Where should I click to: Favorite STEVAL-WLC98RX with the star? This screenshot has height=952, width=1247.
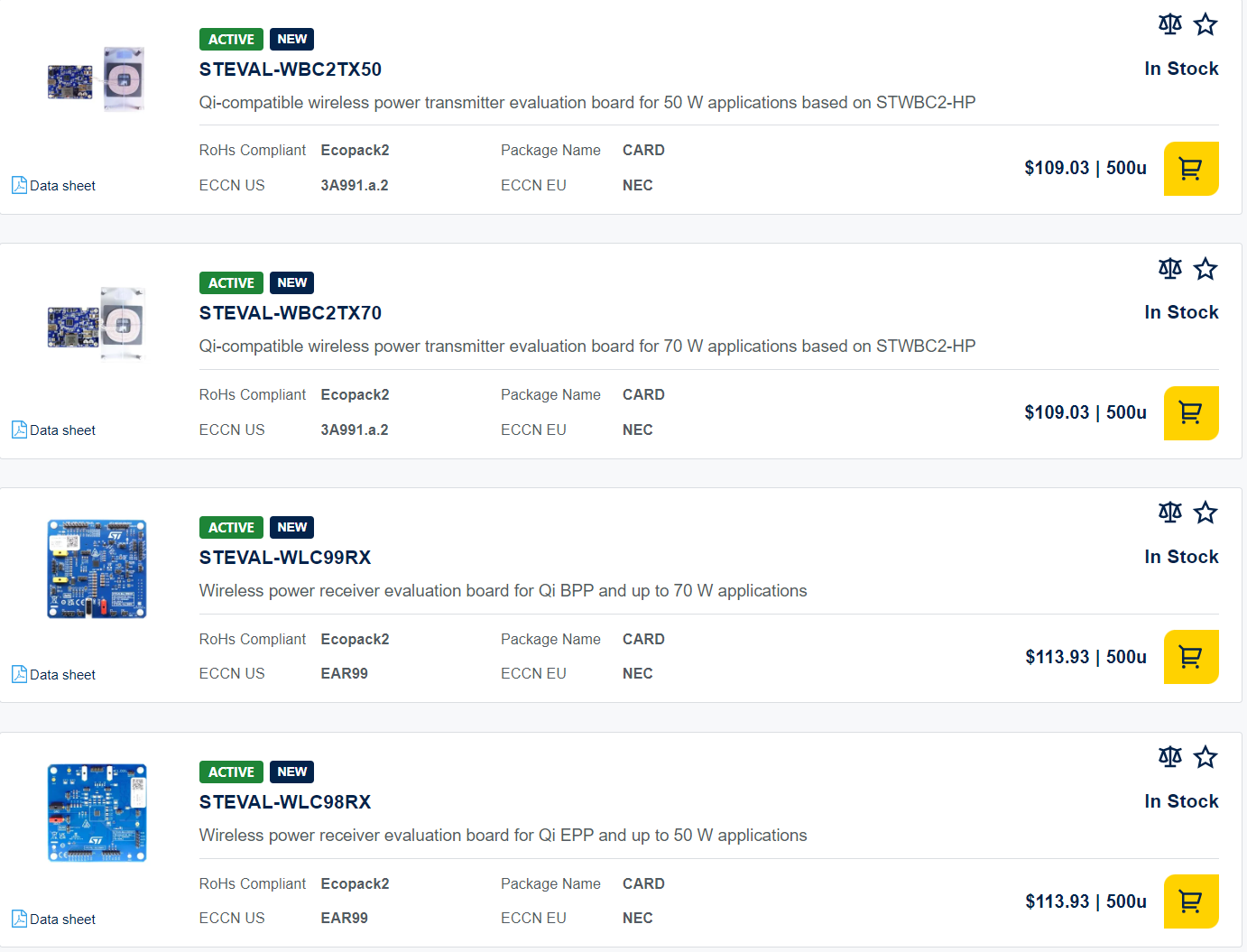pos(1205,757)
